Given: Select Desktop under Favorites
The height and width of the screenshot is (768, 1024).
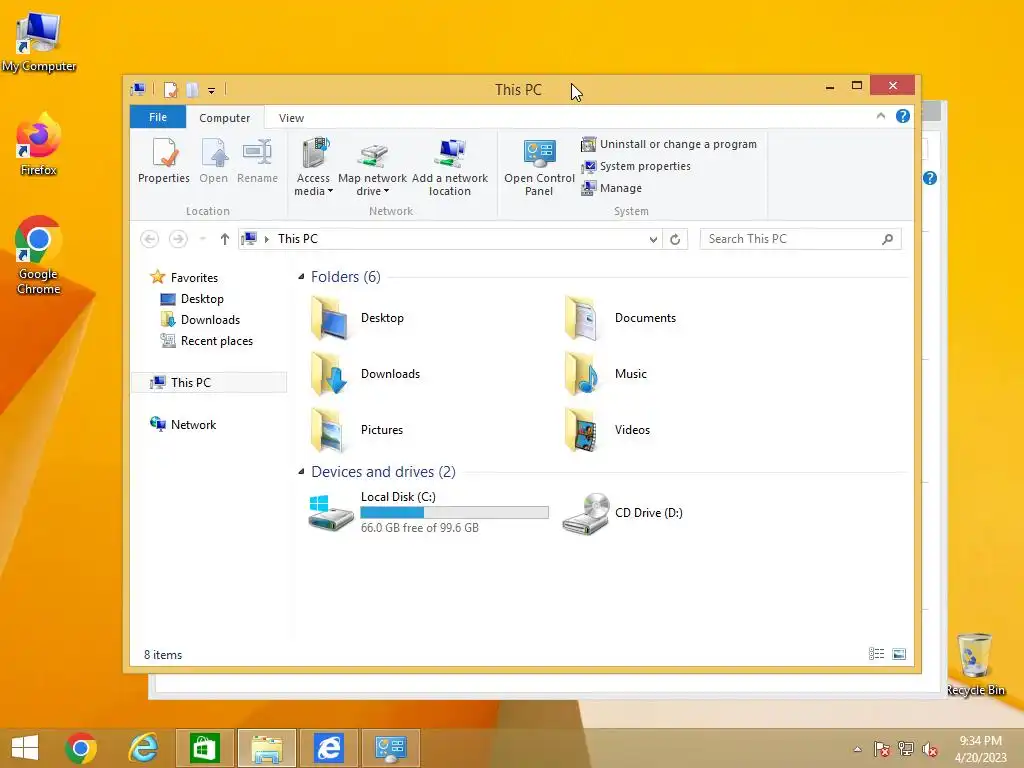Looking at the screenshot, I should point(192,299).
